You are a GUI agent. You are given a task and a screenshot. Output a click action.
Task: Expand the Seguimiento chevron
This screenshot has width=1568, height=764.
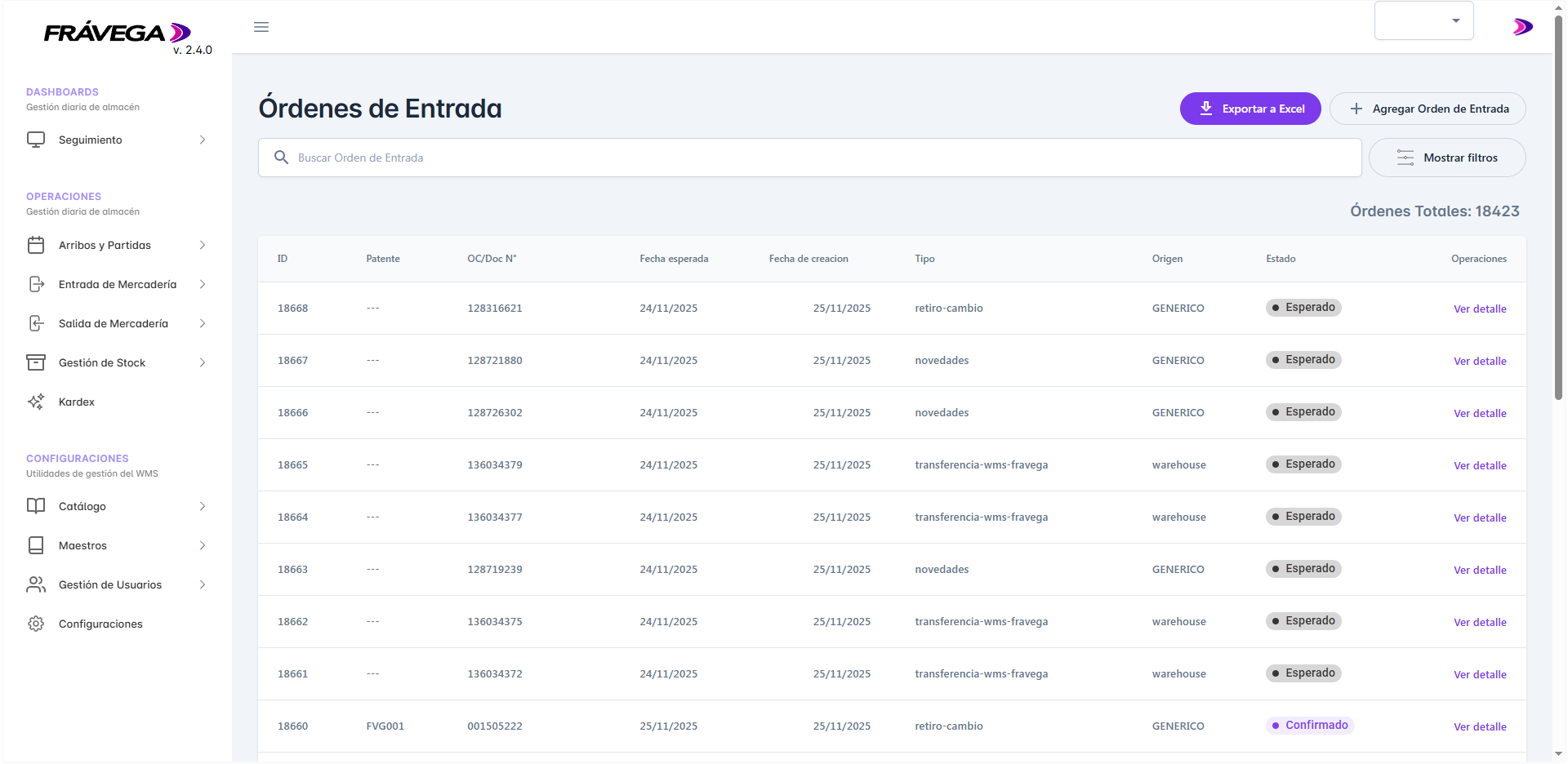(203, 140)
